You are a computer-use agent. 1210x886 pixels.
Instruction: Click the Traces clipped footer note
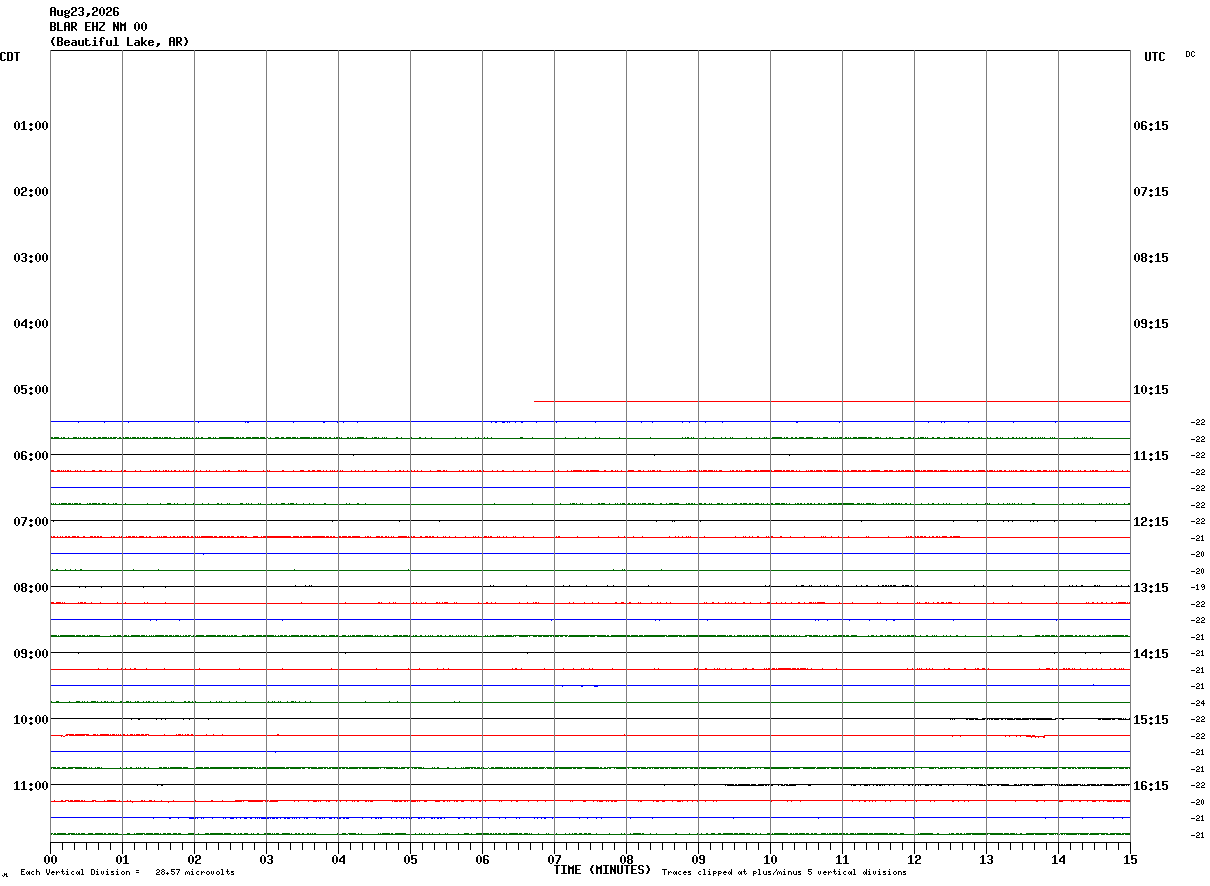point(784,872)
